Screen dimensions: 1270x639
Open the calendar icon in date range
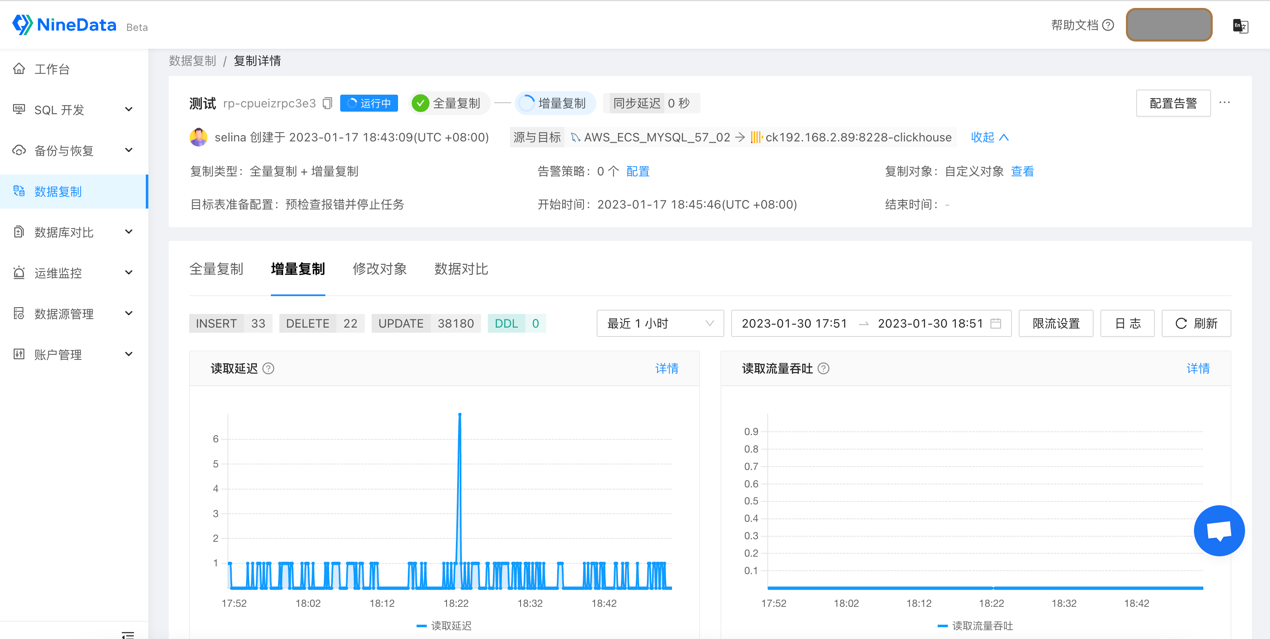[996, 323]
